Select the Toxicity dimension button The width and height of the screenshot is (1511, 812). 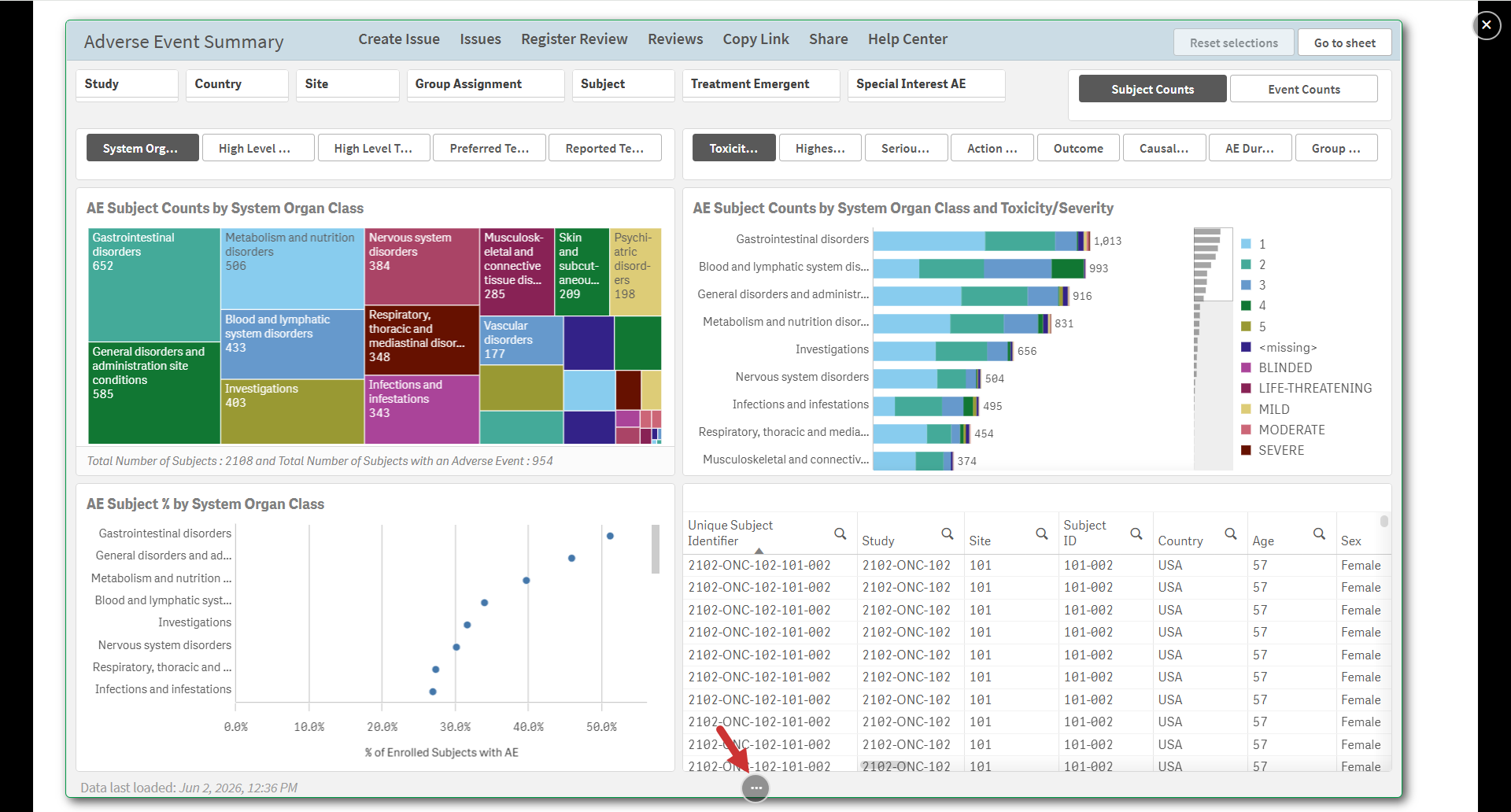point(733,148)
